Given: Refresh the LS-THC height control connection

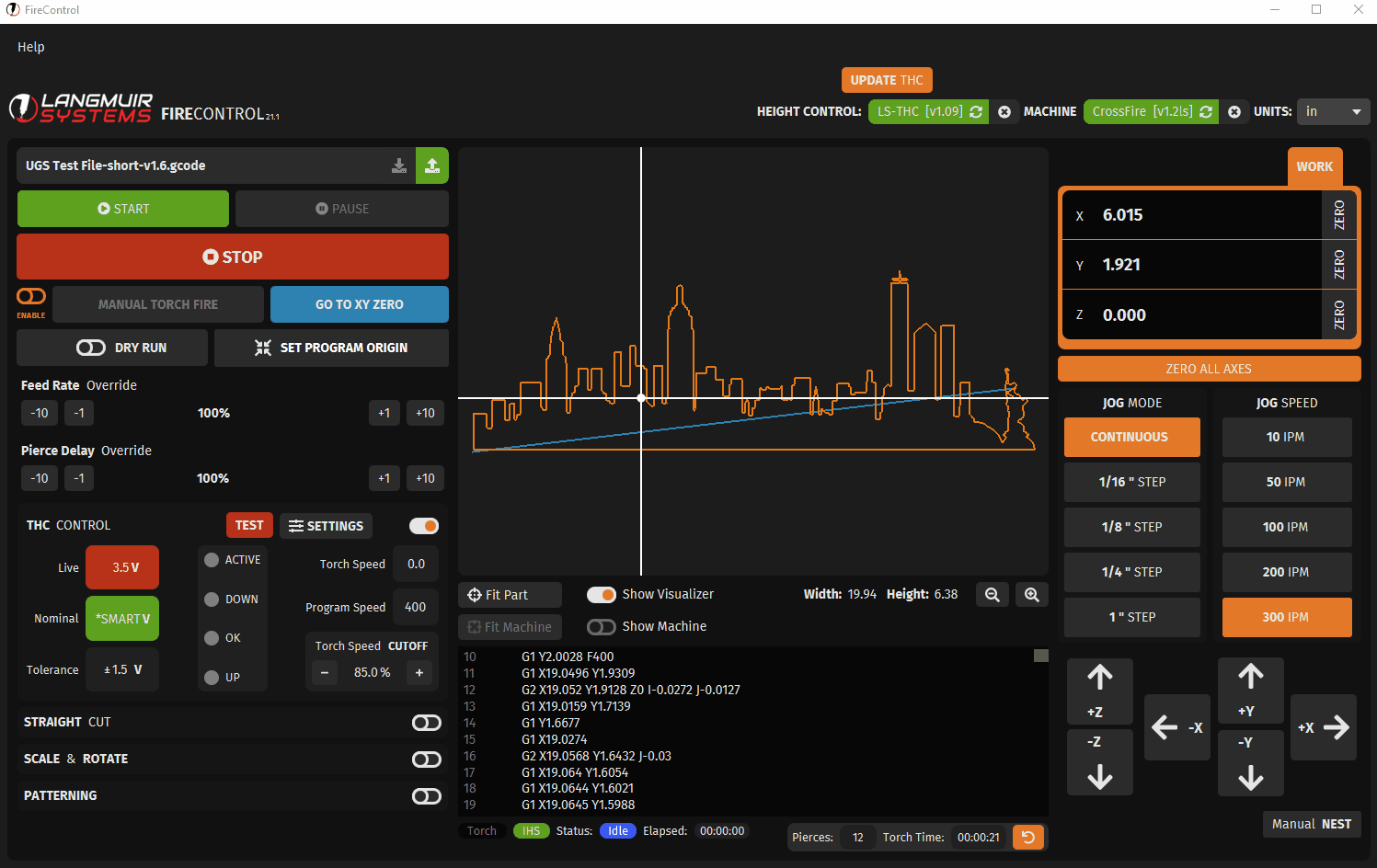Looking at the screenshot, I should point(976,111).
